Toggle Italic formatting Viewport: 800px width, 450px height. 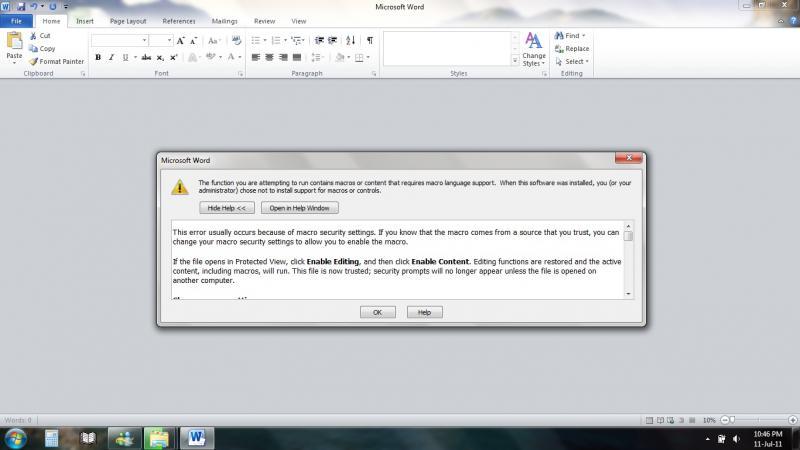tap(111, 57)
